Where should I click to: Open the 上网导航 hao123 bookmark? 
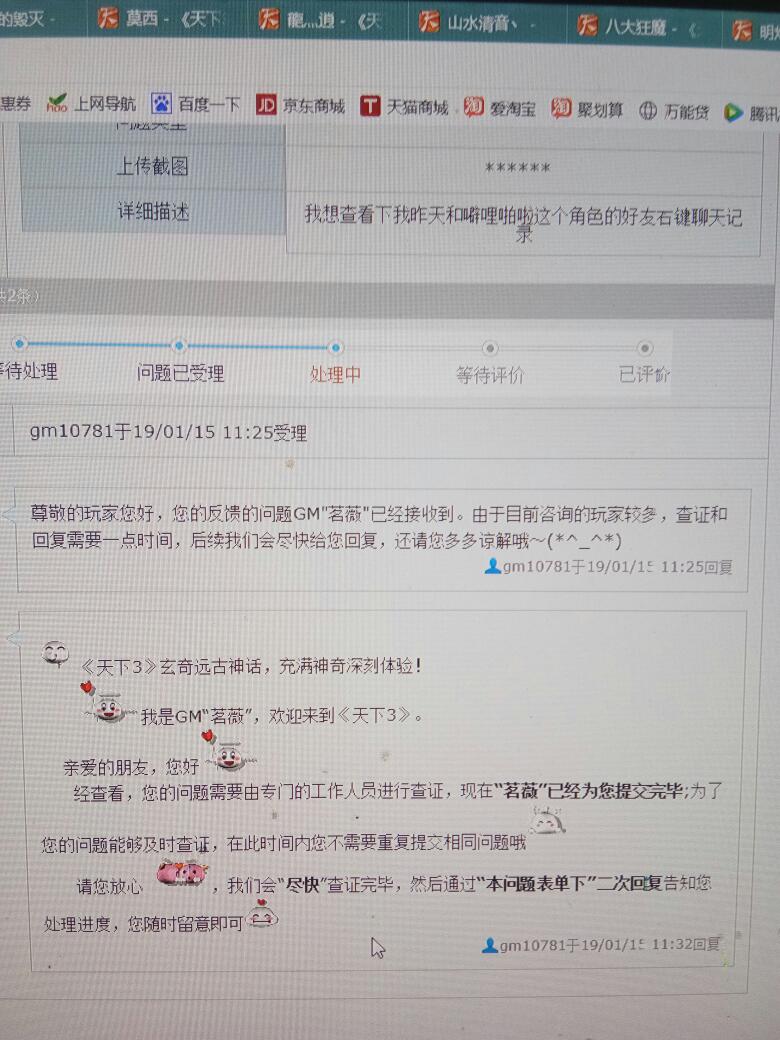pos(91,104)
